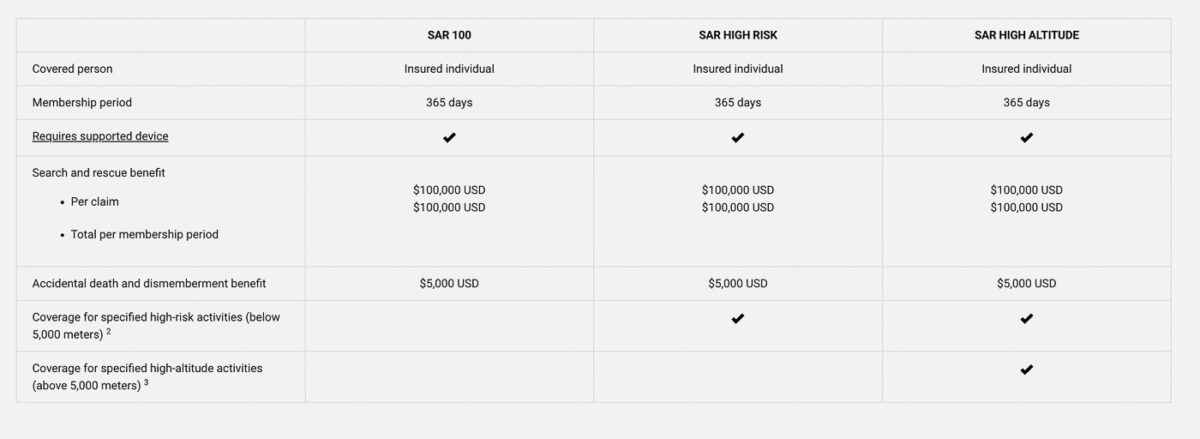Click the Total per membership period bullet

144,235
